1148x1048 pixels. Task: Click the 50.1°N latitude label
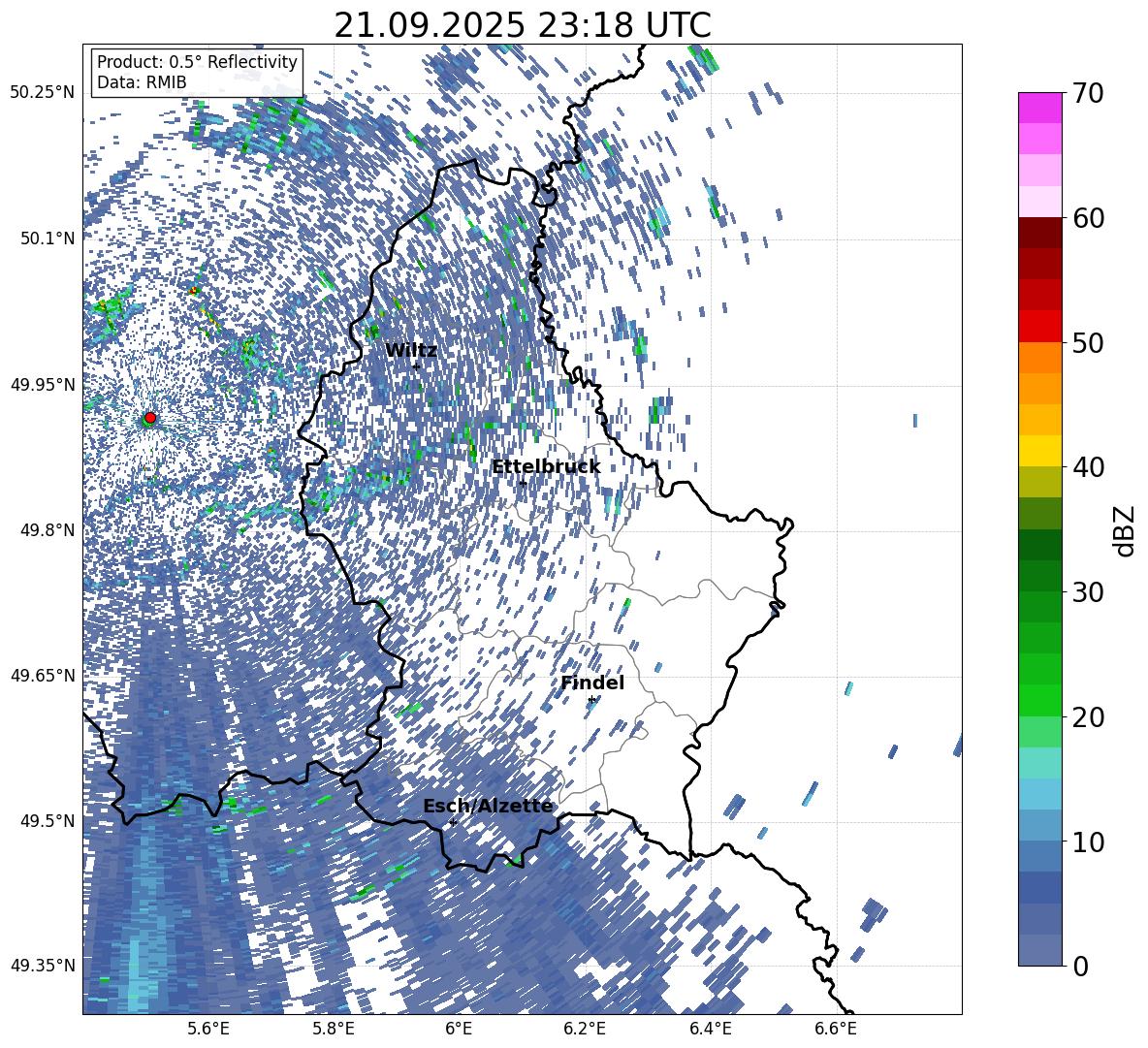(47, 238)
